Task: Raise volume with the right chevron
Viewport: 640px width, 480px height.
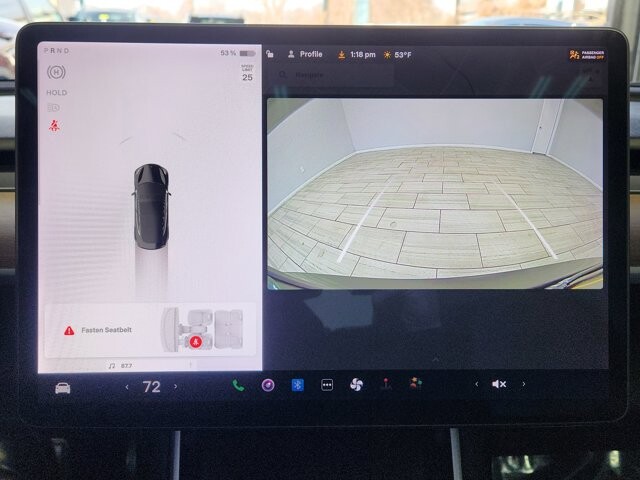Action: 524,384
